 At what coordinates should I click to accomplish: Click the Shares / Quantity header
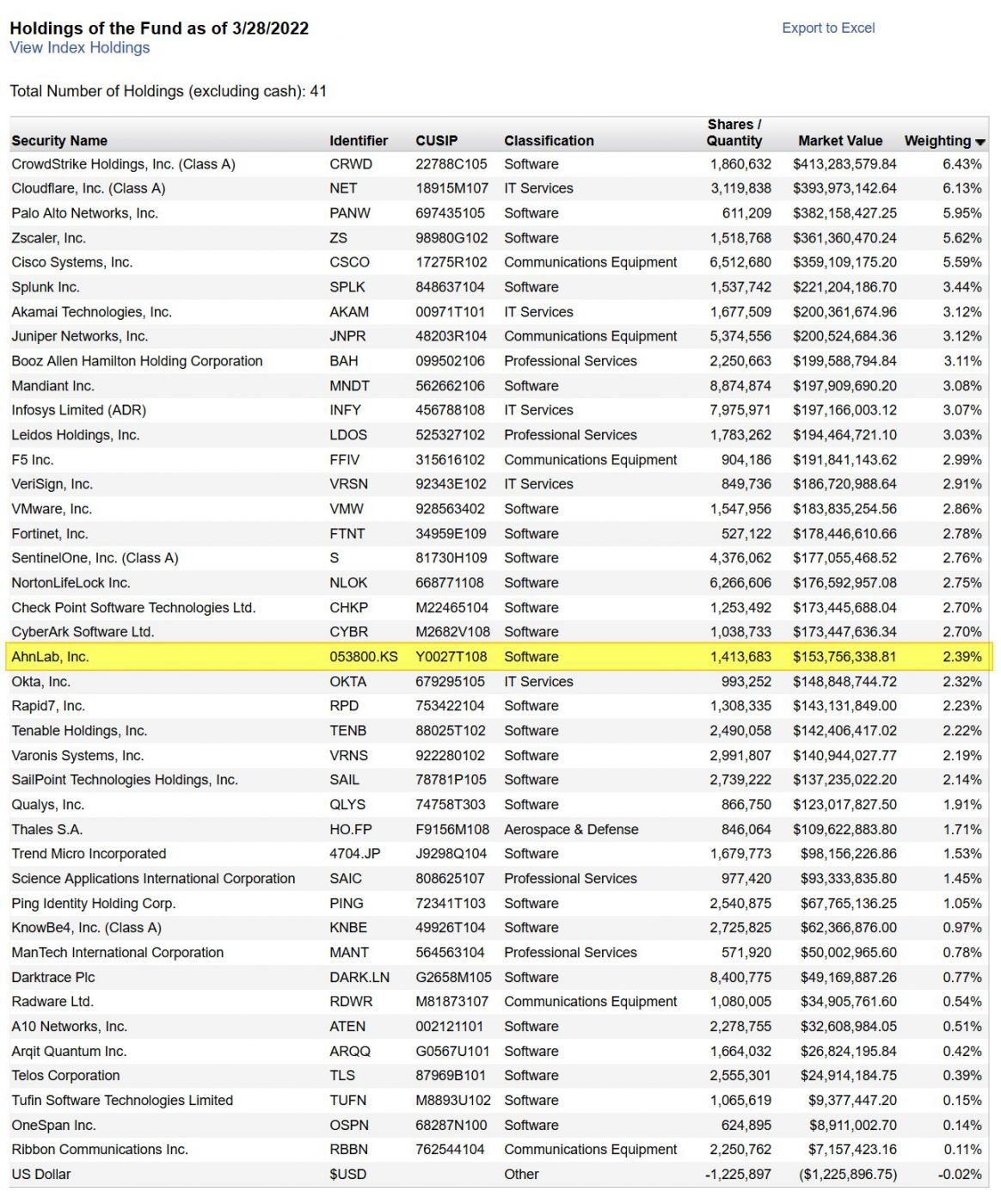pos(734,132)
